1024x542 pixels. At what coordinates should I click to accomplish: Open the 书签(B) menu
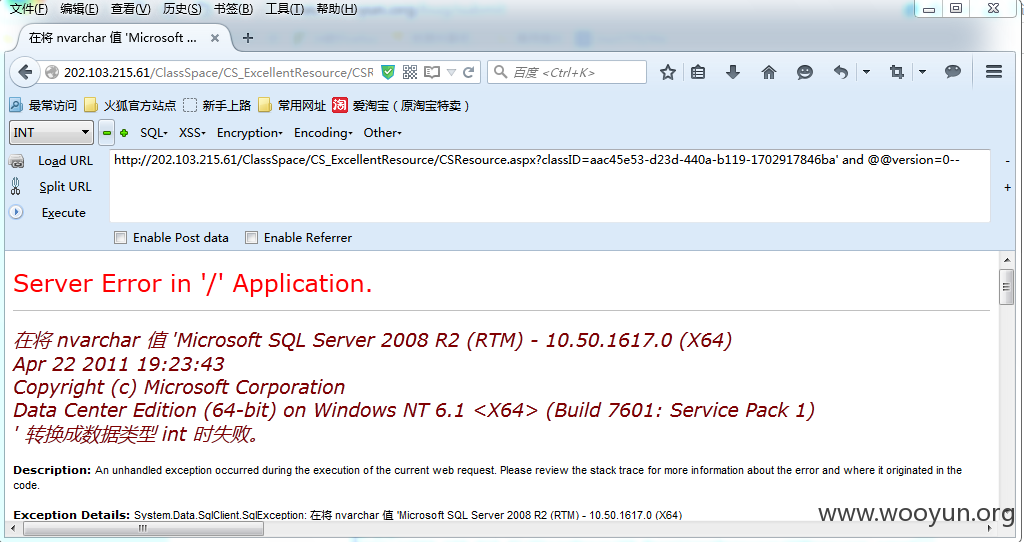(x=233, y=8)
